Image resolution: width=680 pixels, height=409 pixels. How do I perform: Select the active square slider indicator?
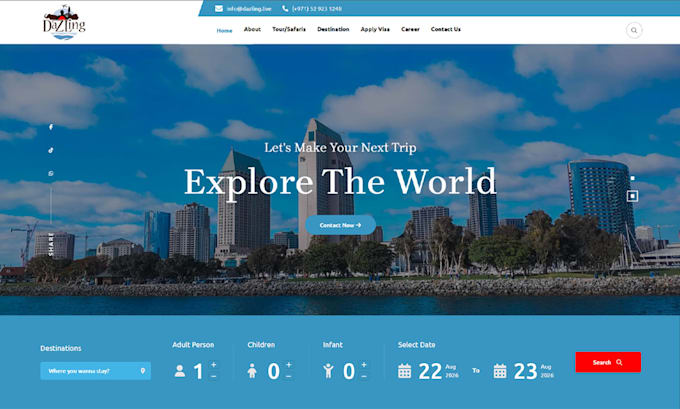coord(633,196)
